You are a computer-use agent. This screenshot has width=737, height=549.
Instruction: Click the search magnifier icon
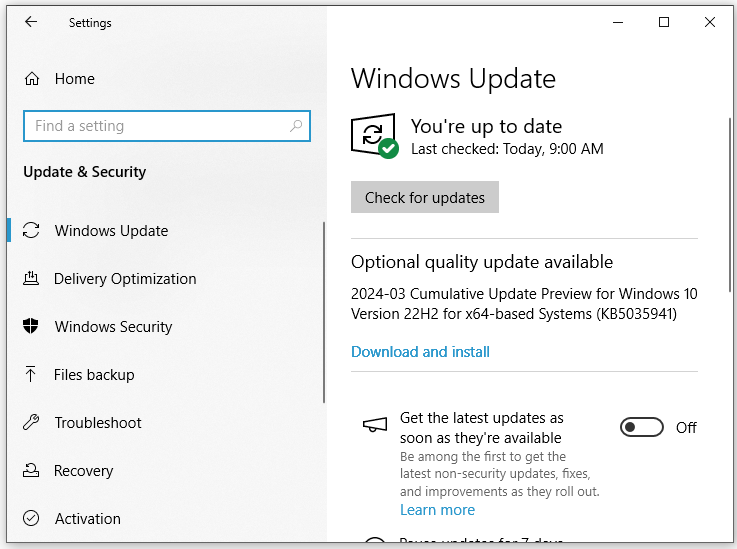[296, 126]
